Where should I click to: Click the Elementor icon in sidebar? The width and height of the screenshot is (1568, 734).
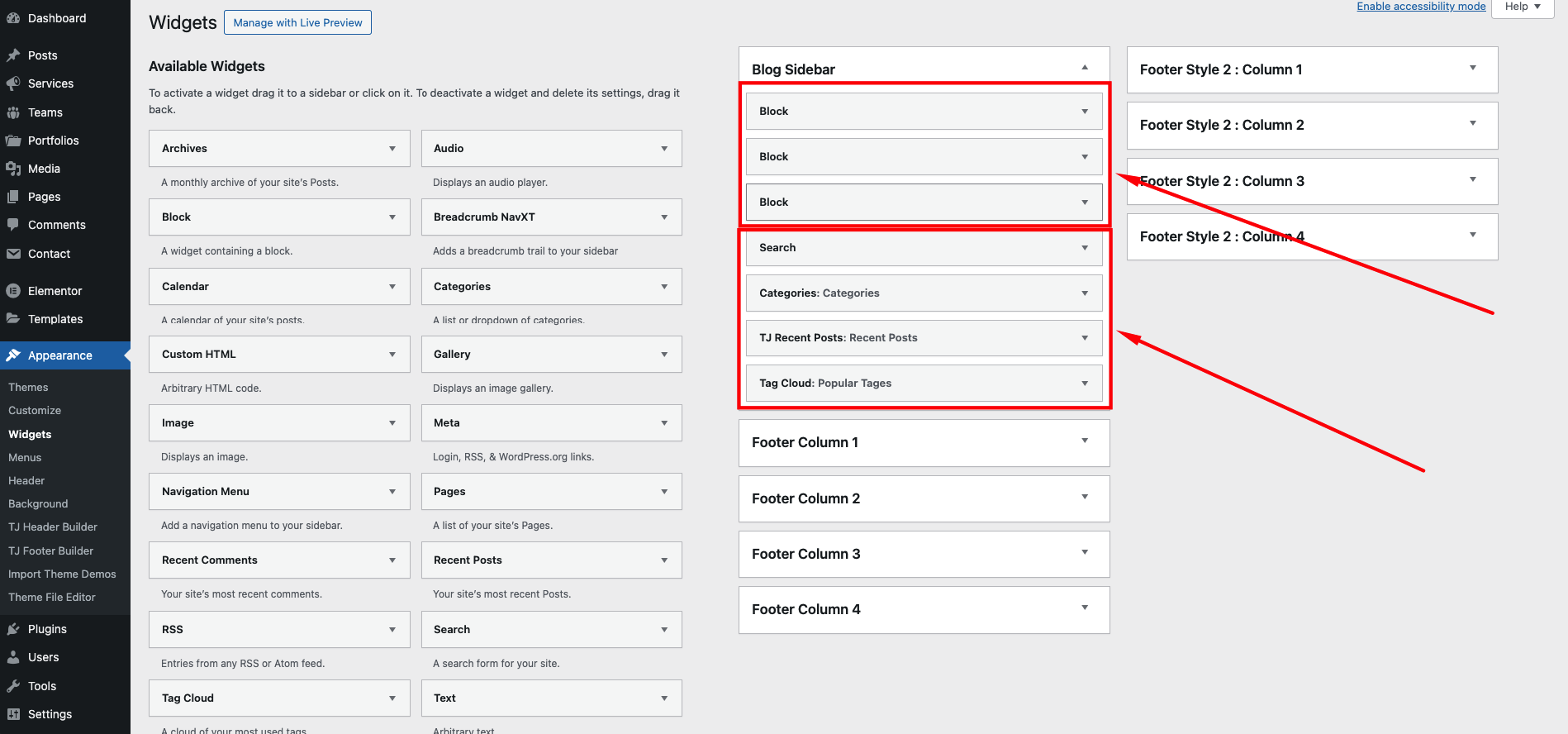[13, 291]
